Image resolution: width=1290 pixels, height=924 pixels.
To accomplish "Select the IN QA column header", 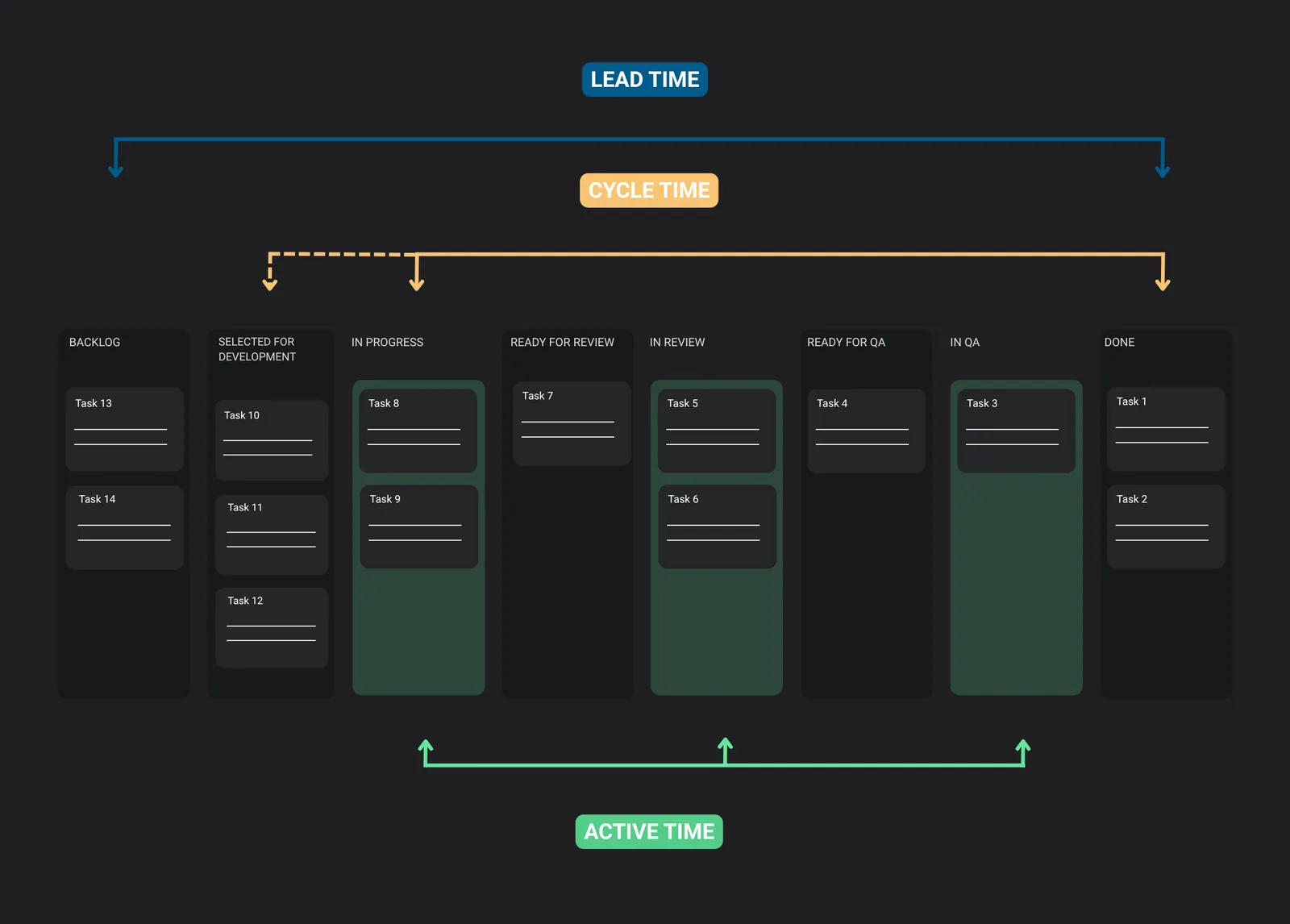I will pyautogui.click(x=964, y=342).
